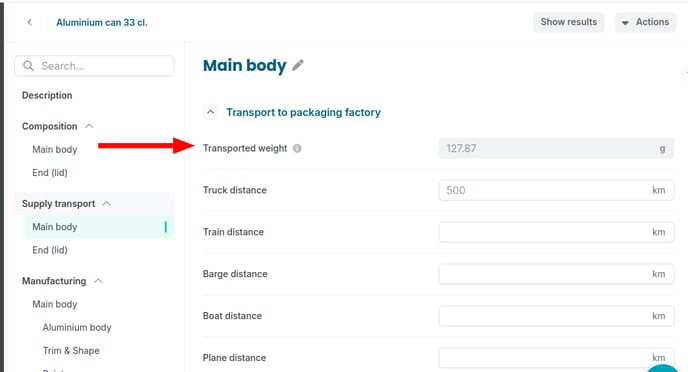The width and height of the screenshot is (688, 372).
Task: Open the Actions dropdown
Action: tap(645, 22)
